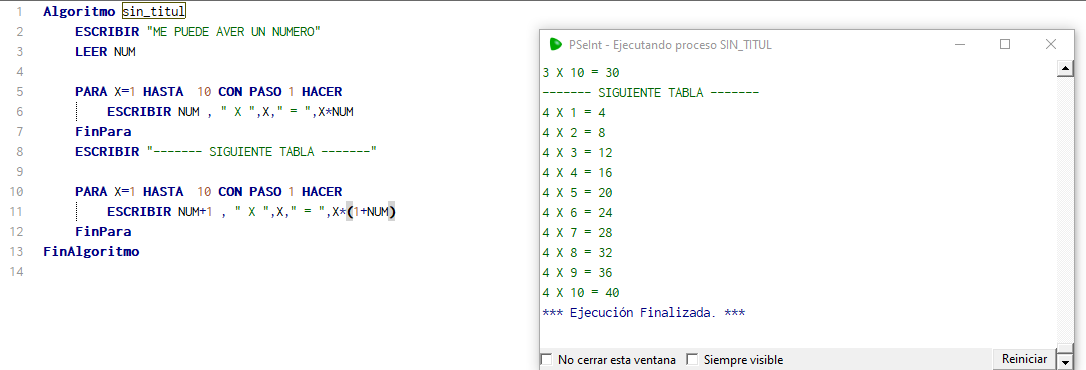Toggle Siempre visible checkbox

[692, 360]
